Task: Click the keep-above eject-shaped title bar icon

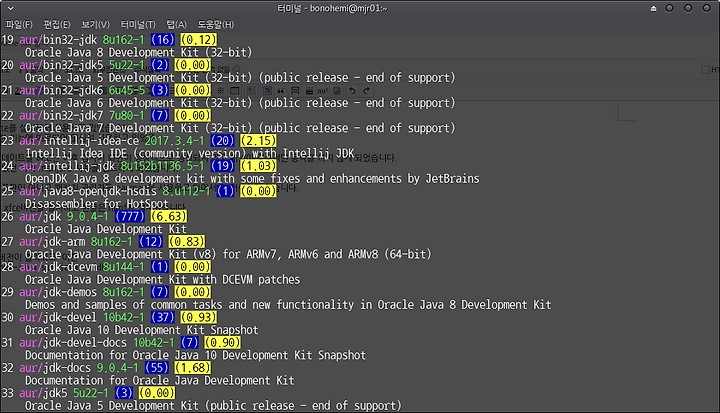Action: coord(653,8)
